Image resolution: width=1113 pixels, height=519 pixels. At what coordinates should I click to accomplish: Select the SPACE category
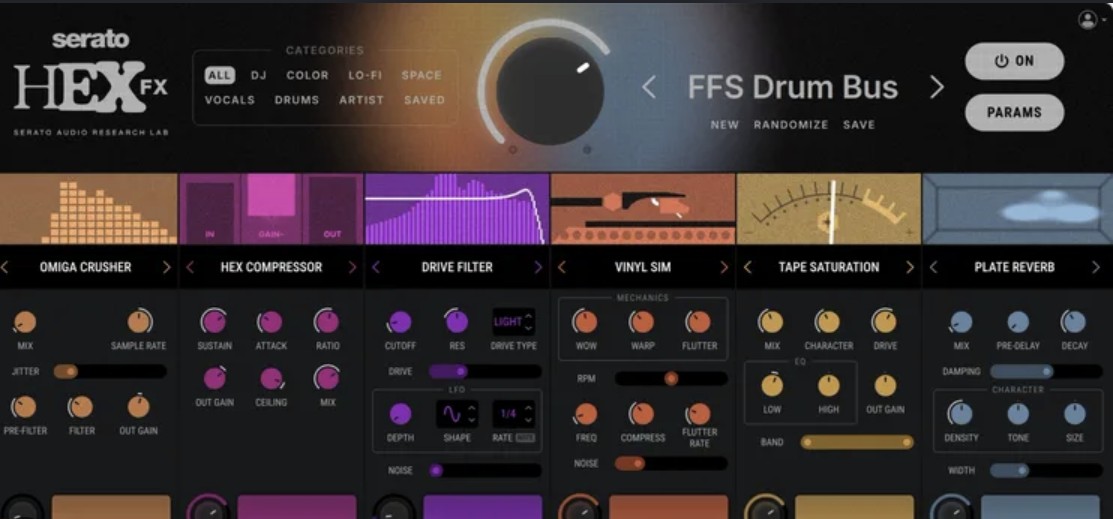click(x=422, y=75)
